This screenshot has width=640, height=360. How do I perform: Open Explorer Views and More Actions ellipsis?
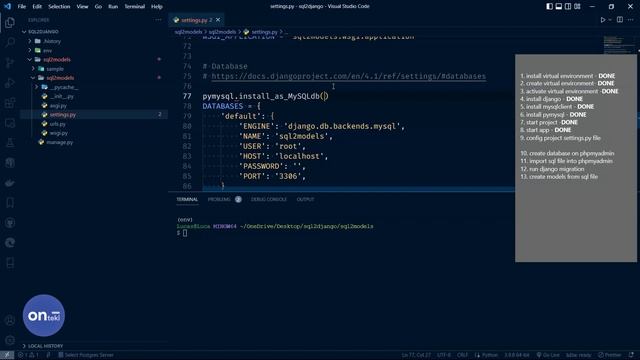(158, 20)
